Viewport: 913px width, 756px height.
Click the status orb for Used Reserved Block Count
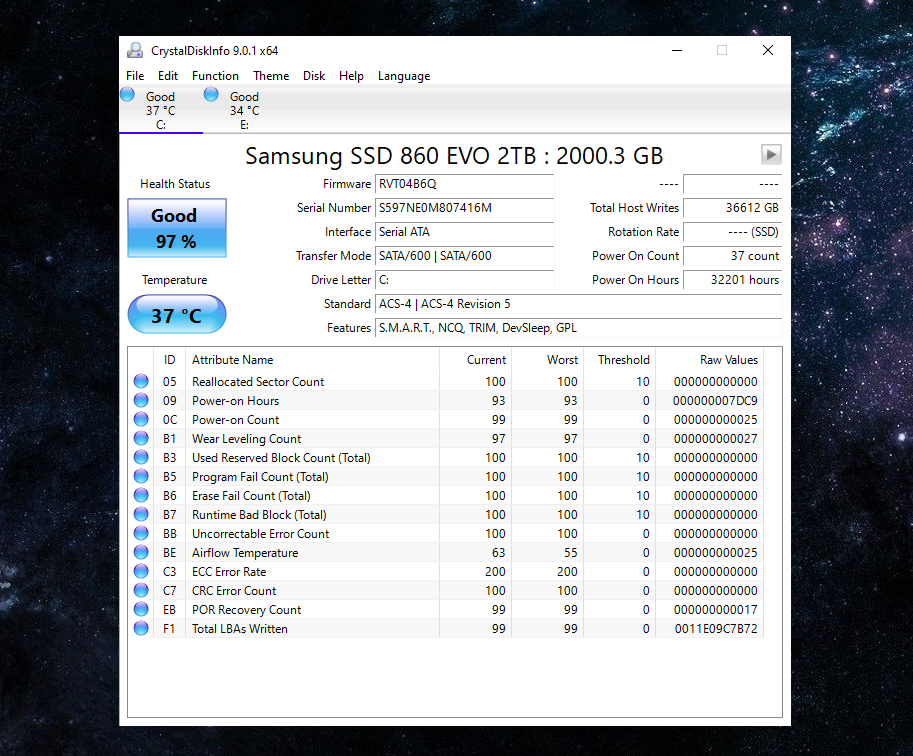tap(141, 457)
